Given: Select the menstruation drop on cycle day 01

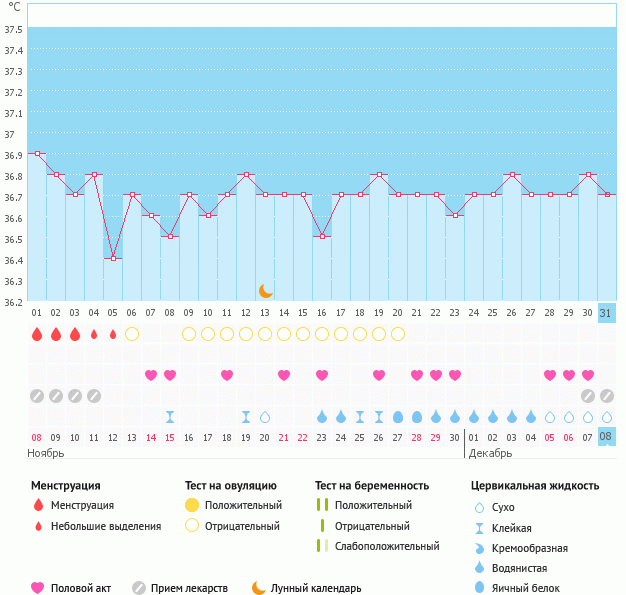Looking at the screenshot, I should 37,334.
